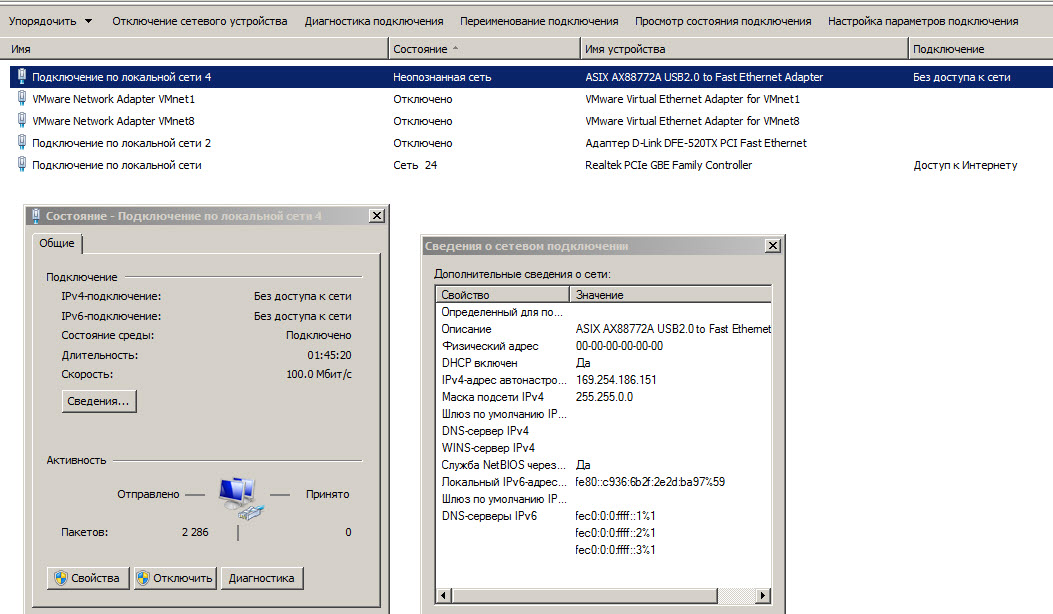Screen dimensions: 1053x614
Task: Open the Упорядочить dropdown menu
Action: pyautogui.click(x=50, y=21)
